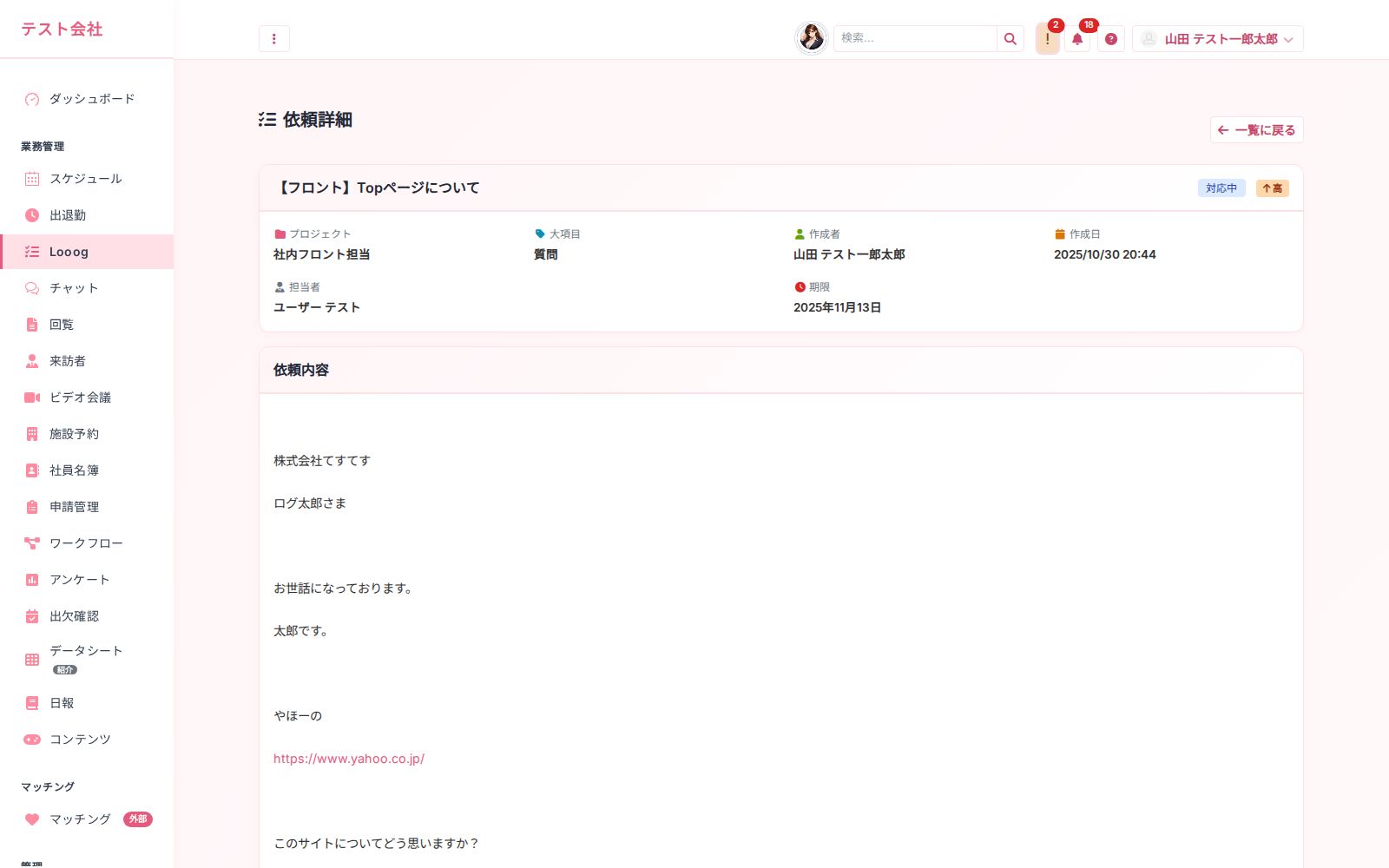Click the 対応中 status badge
The height and width of the screenshot is (868, 1389).
1221,188
